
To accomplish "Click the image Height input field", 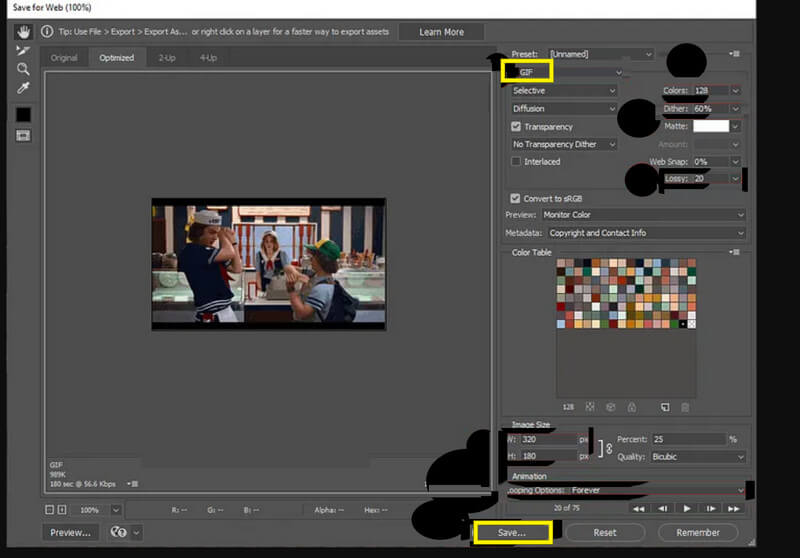I will tap(548, 456).
